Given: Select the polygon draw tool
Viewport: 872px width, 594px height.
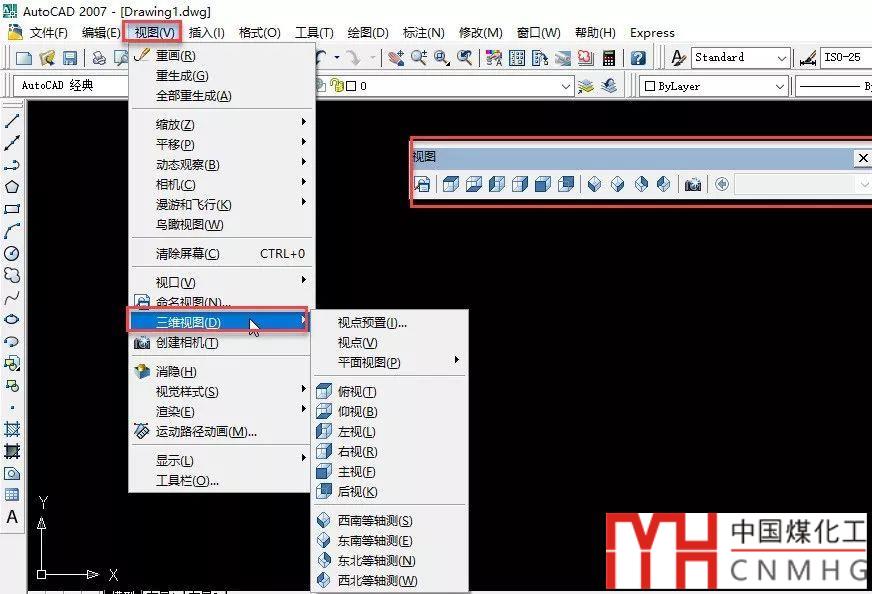Looking at the screenshot, I should (x=12, y=186).
